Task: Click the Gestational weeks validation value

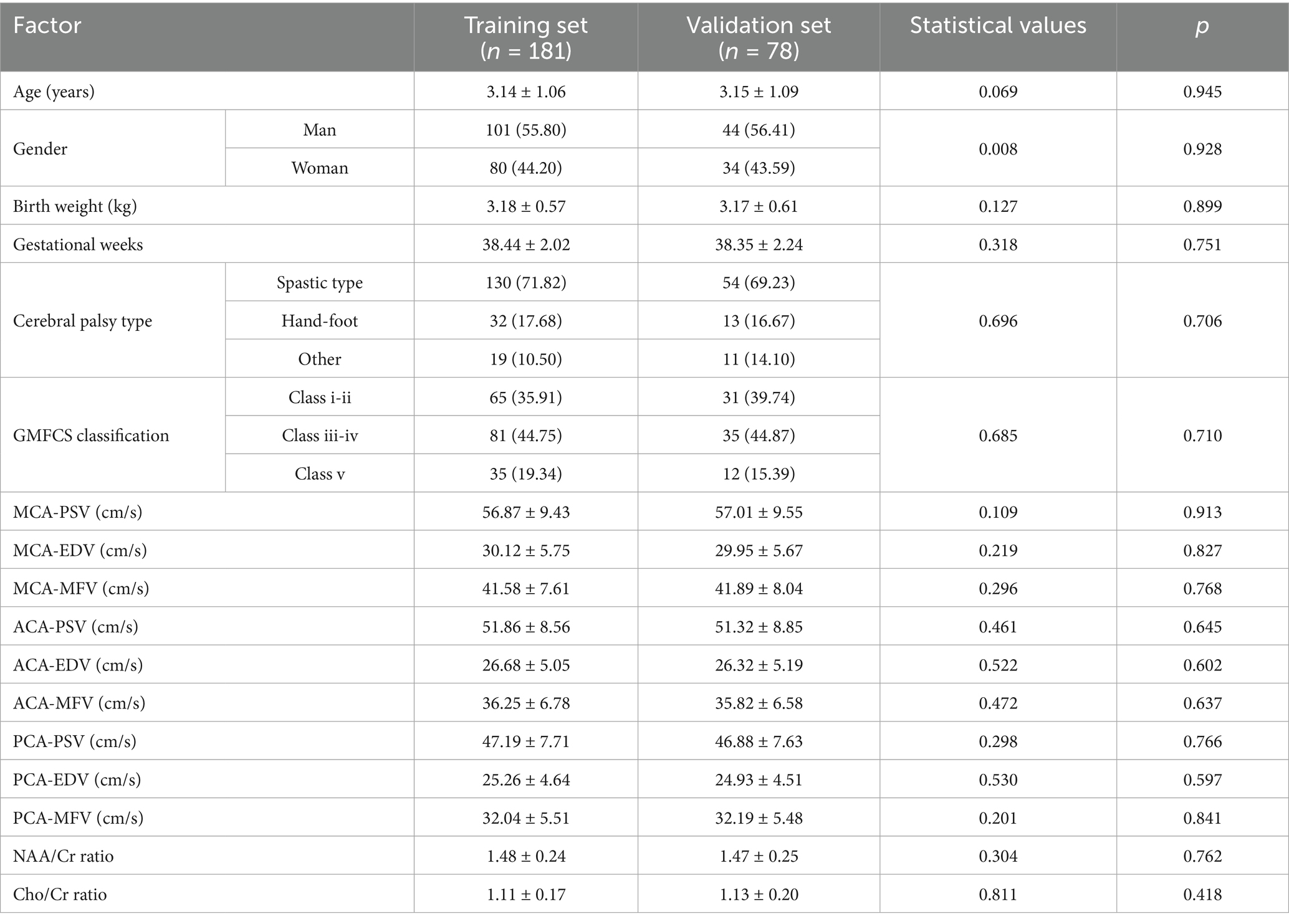Action: tap(759, 245)
